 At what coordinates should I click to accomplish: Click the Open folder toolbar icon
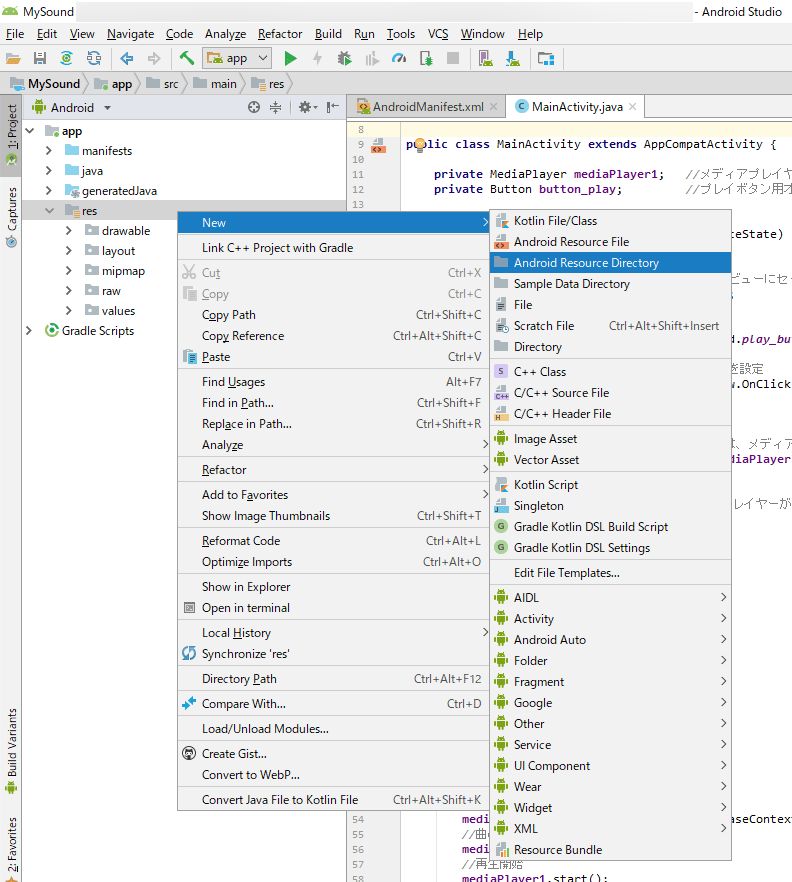click(x=13, y=58)
